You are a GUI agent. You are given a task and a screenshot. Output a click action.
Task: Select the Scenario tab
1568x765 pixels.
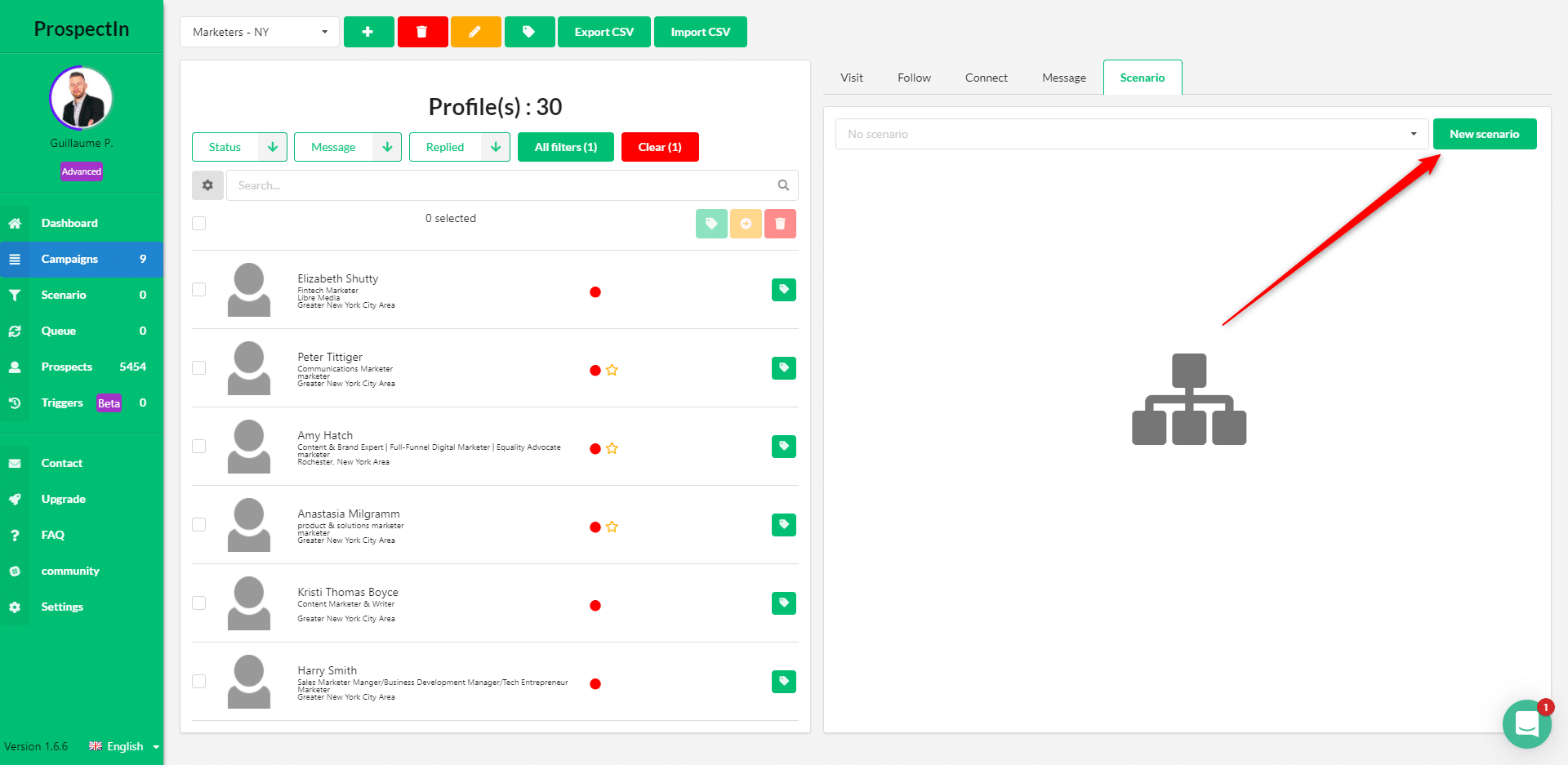click(1143, 78)
